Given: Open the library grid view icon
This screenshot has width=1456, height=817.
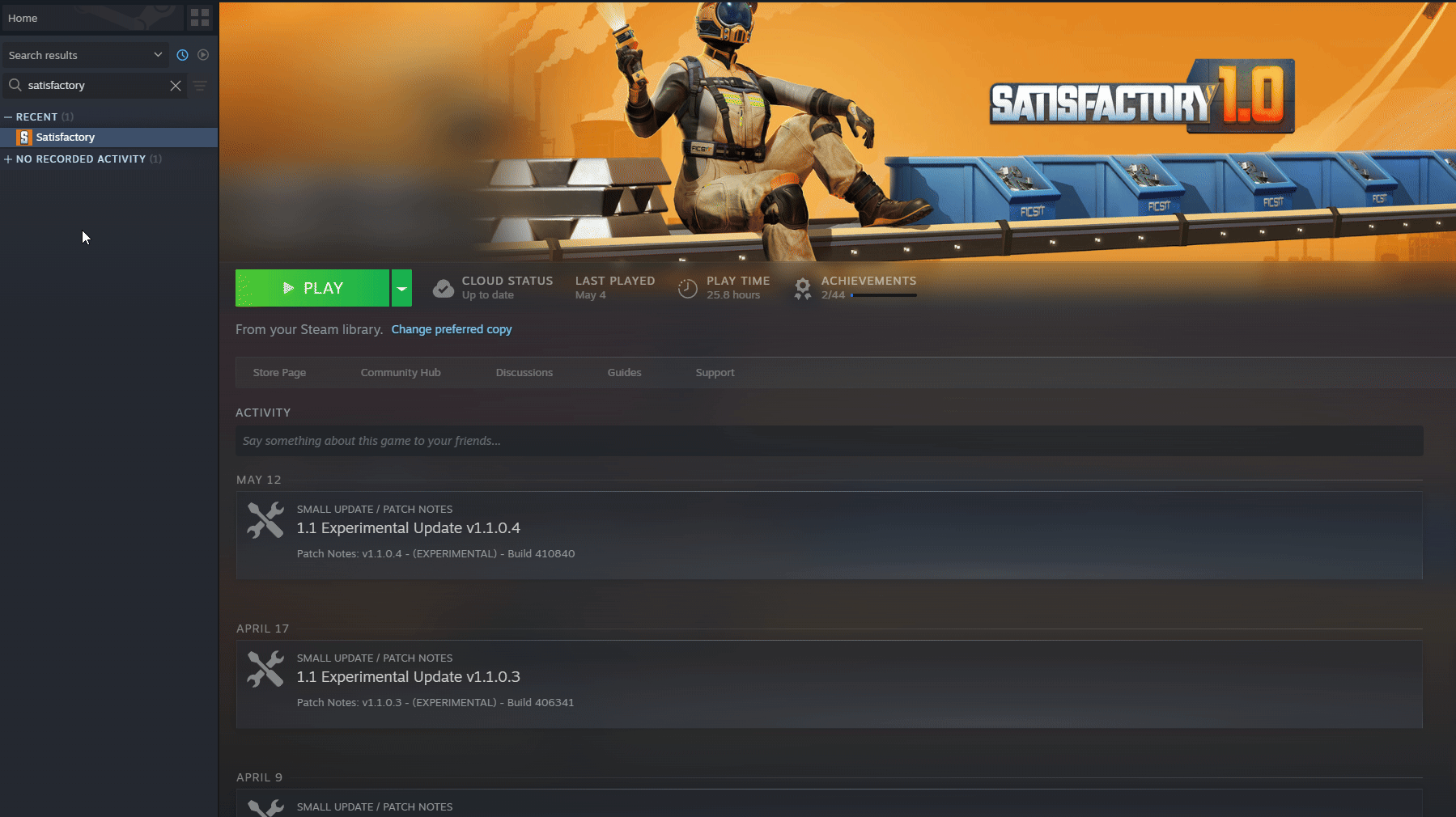Looking at the screenshot, I should point(199,17).
